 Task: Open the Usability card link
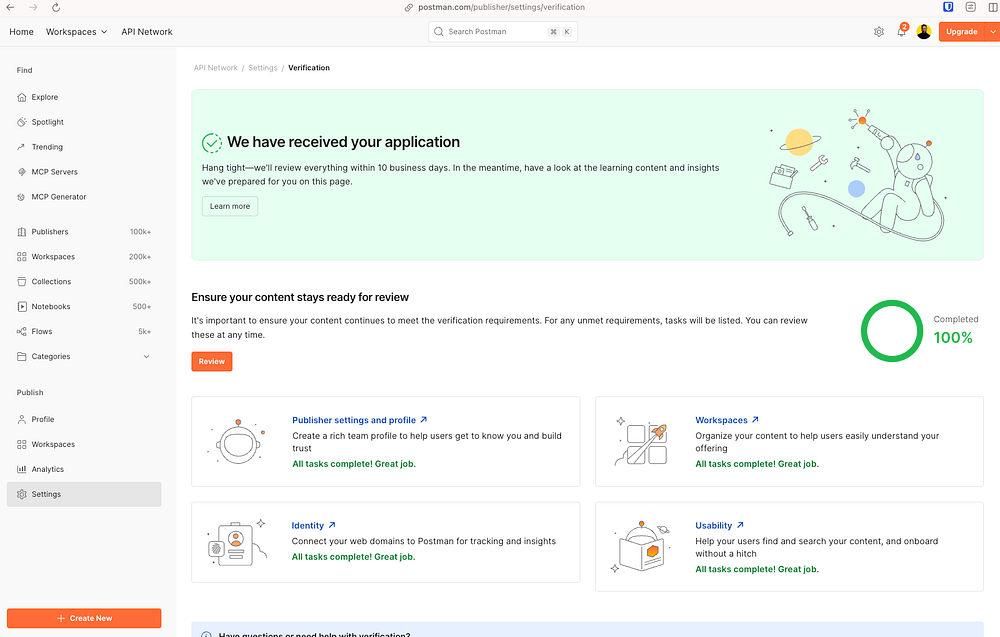[x=719, y=526]
